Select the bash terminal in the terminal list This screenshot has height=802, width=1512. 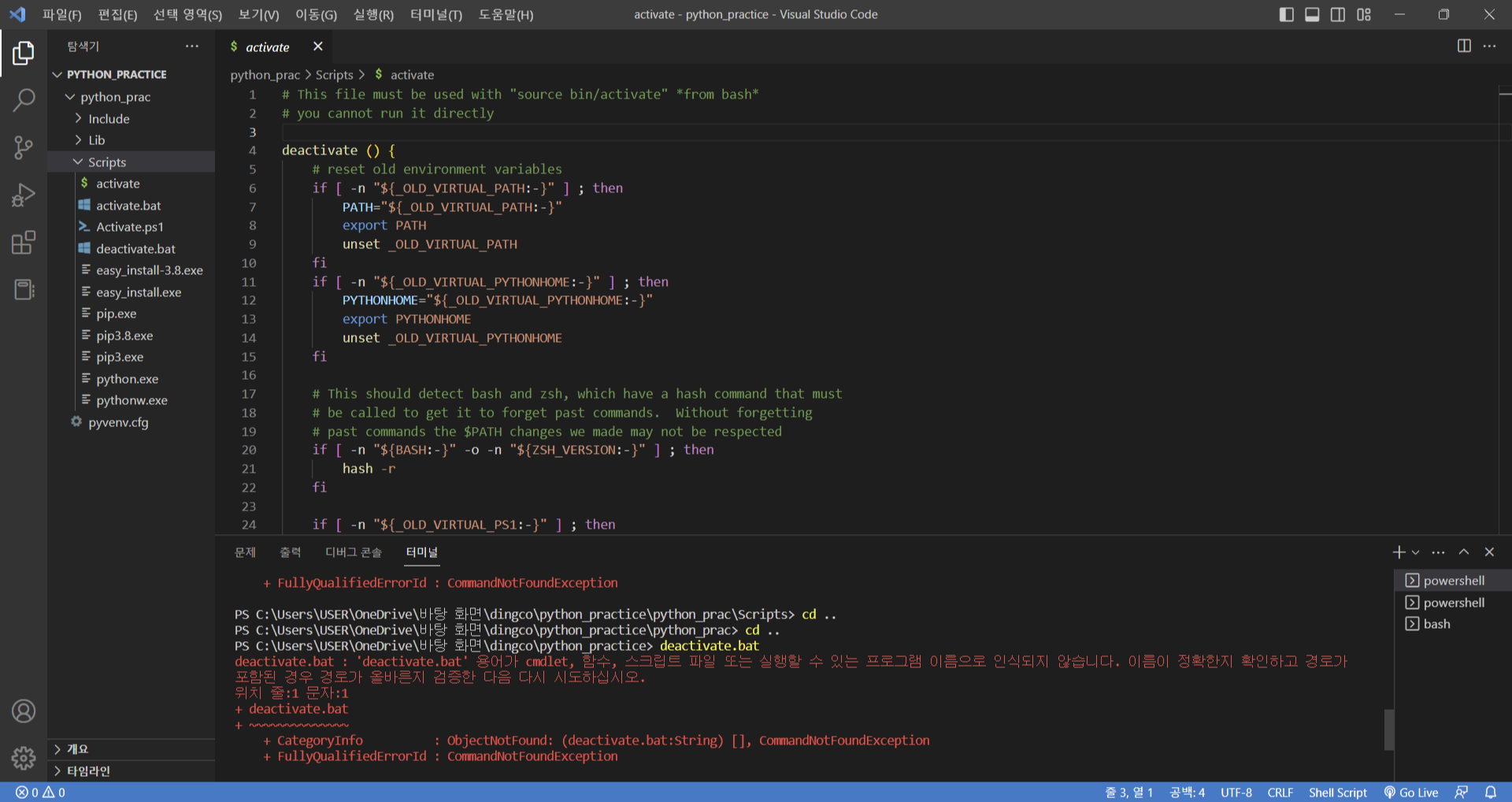point(1437,623)
